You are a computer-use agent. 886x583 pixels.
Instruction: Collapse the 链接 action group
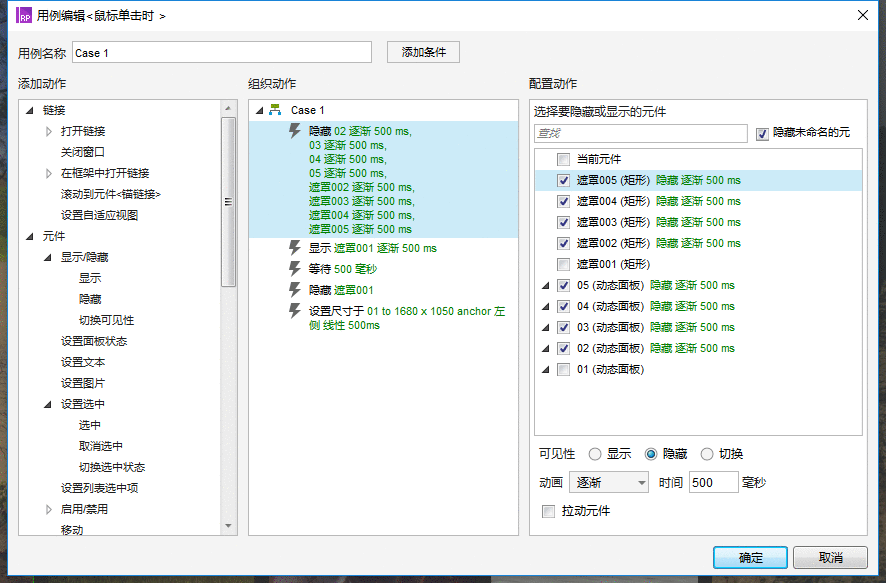[30, 110]
